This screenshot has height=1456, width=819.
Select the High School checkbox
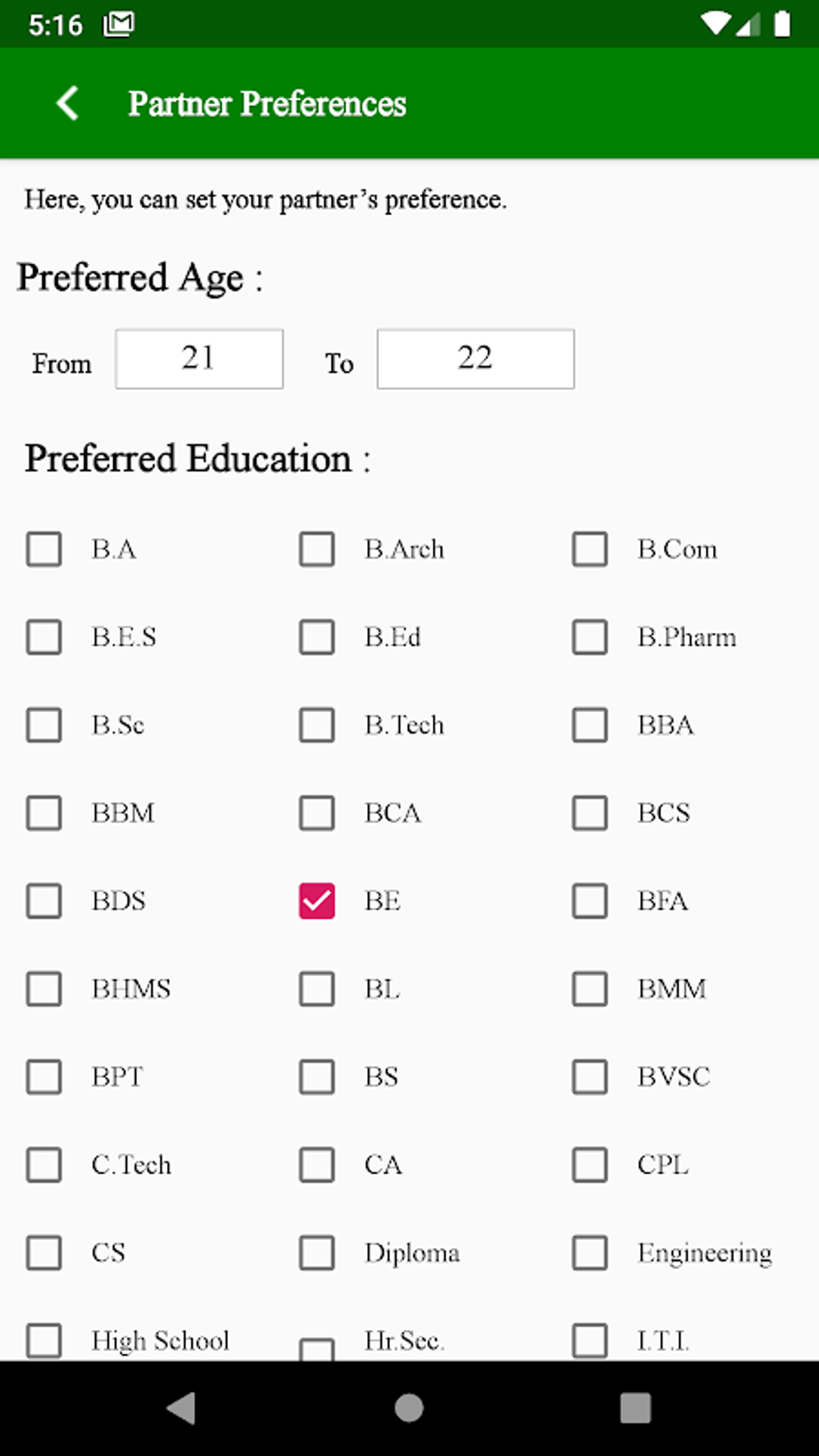click(x=44, y=1340)
